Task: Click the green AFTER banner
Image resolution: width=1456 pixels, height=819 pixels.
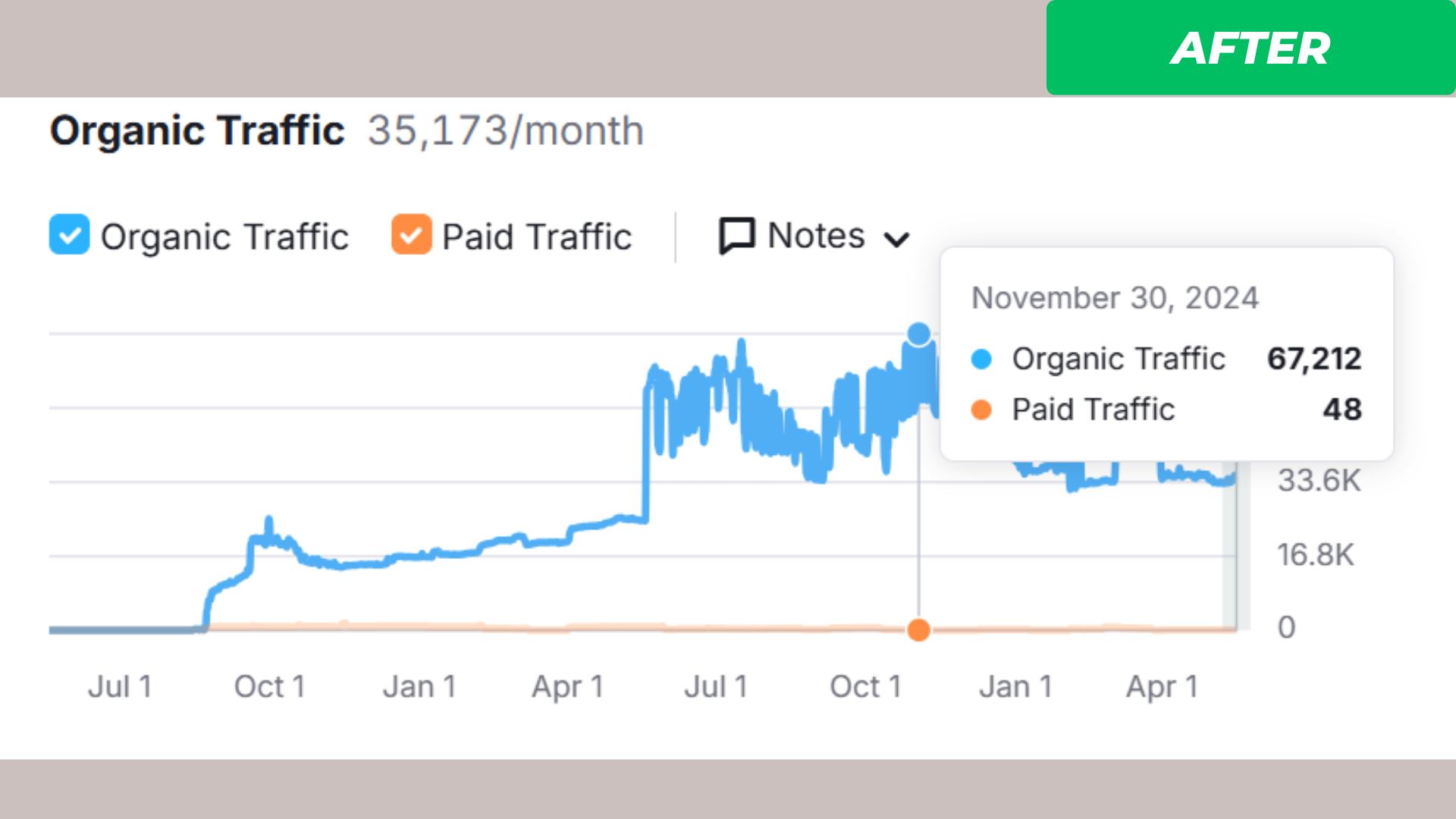Action: (x=1250, y=48)
